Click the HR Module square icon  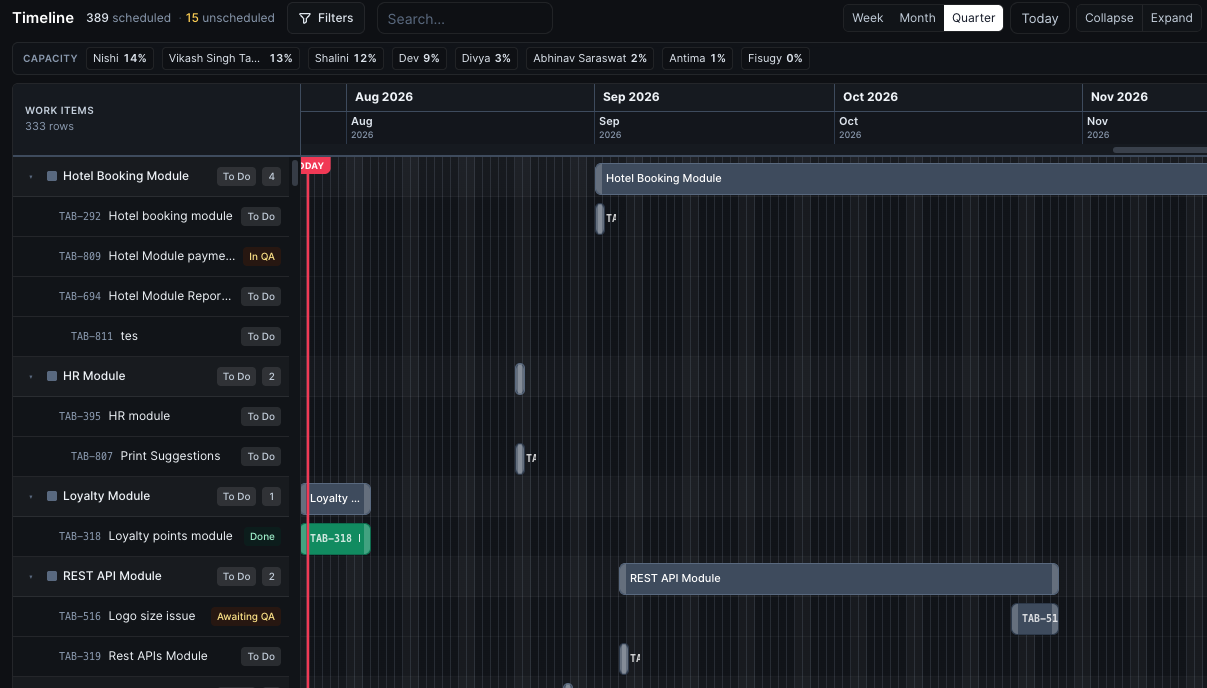(52, 376)
